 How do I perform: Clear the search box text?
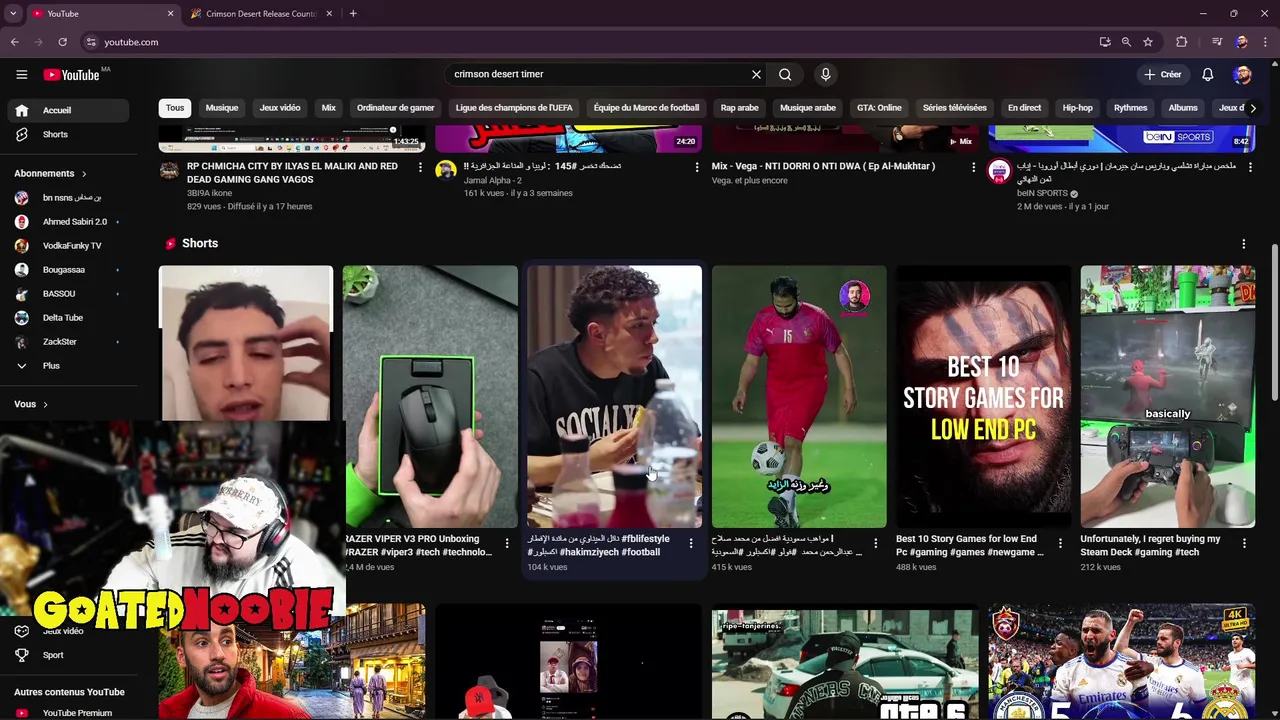pos(756,74)
